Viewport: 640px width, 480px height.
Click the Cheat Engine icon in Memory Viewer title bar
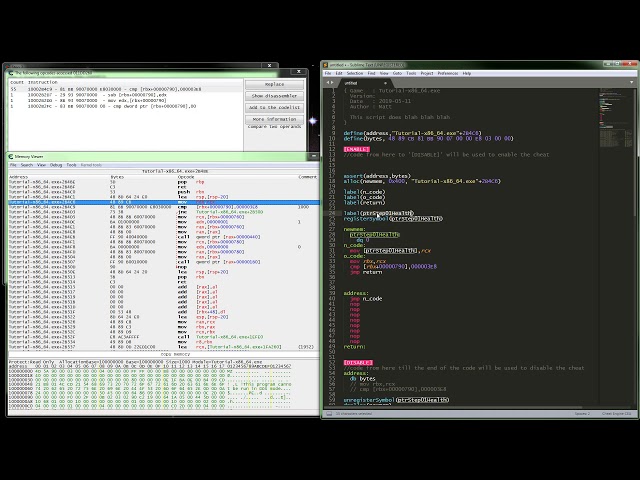tap(9, 157)
